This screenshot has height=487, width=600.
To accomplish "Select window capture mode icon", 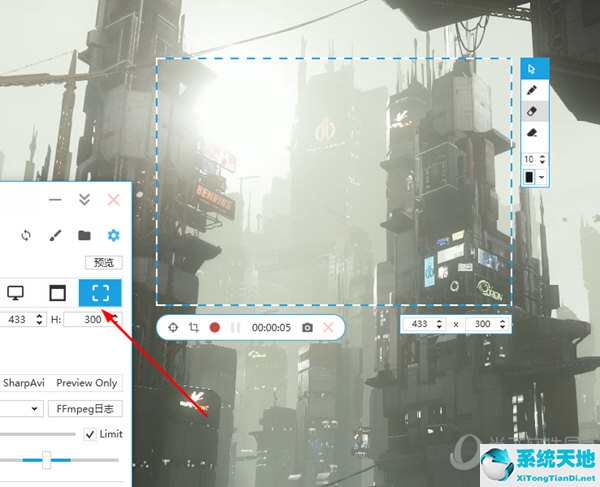I will pos(57,293).
